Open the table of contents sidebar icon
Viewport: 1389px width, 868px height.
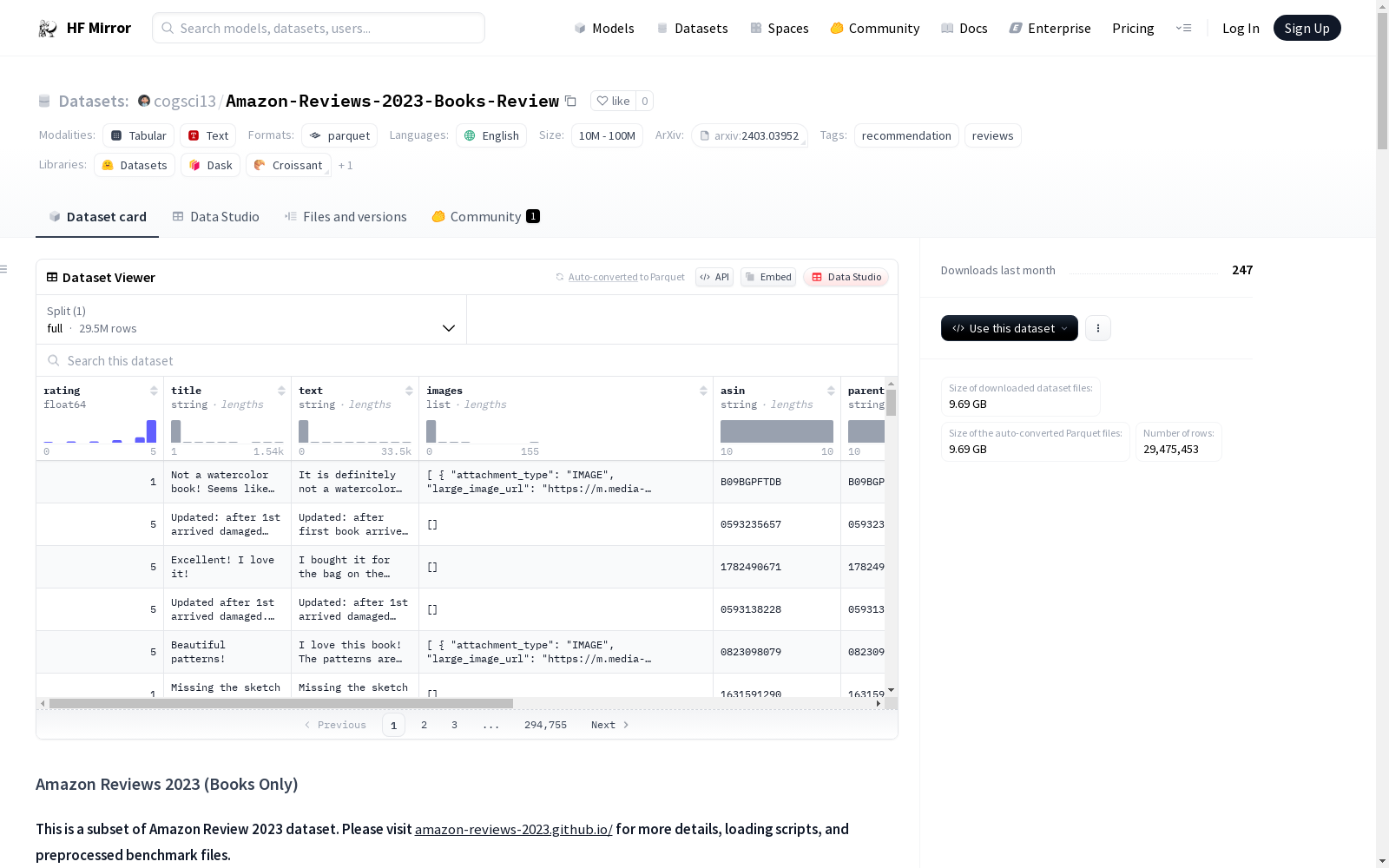[x=3, y=269]
